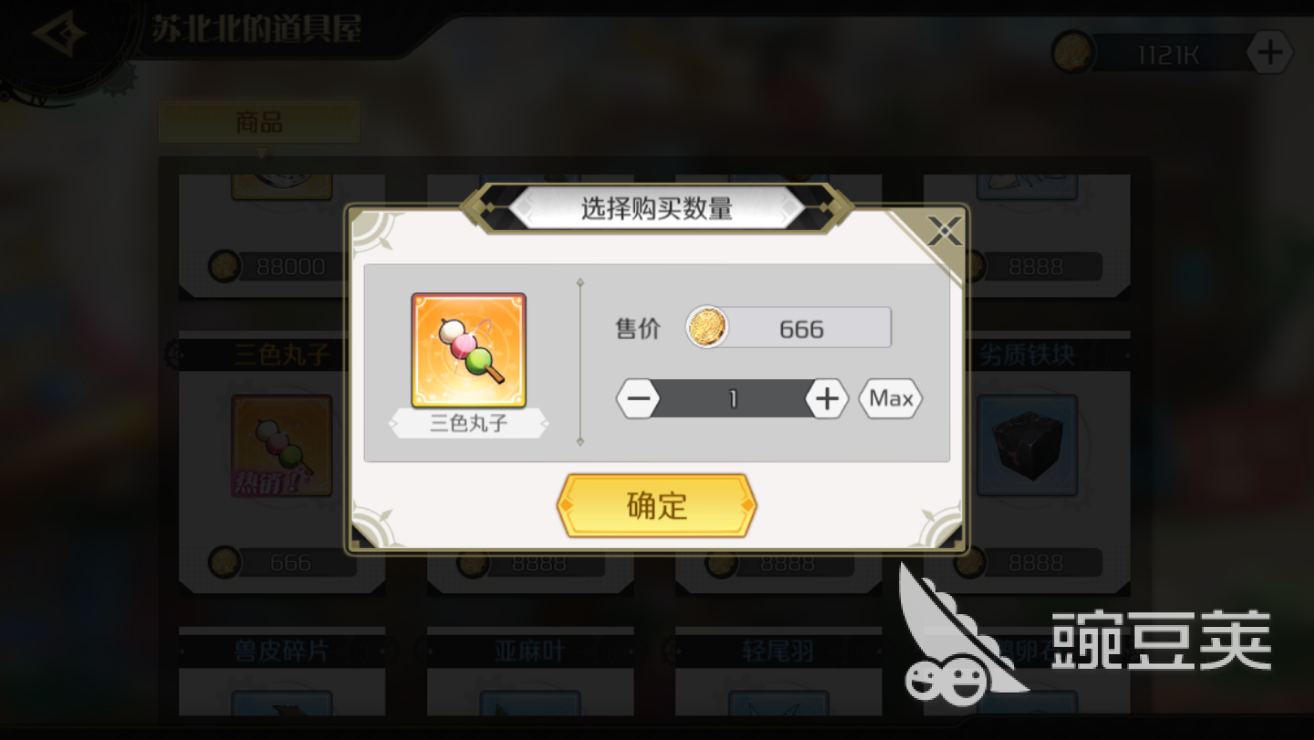Set quantity to Max
The image size is (1314, 740).
coord(890,399)
